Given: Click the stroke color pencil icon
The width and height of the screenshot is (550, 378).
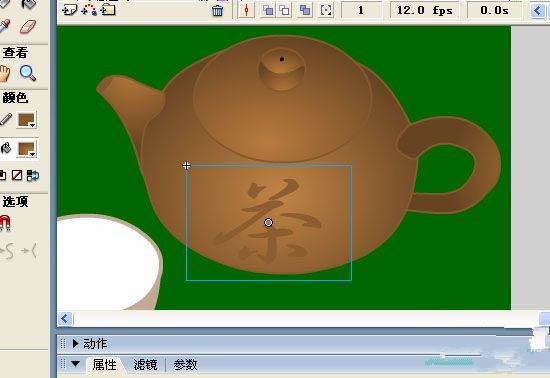Looking at the screenshot, I should pos(5,120).
